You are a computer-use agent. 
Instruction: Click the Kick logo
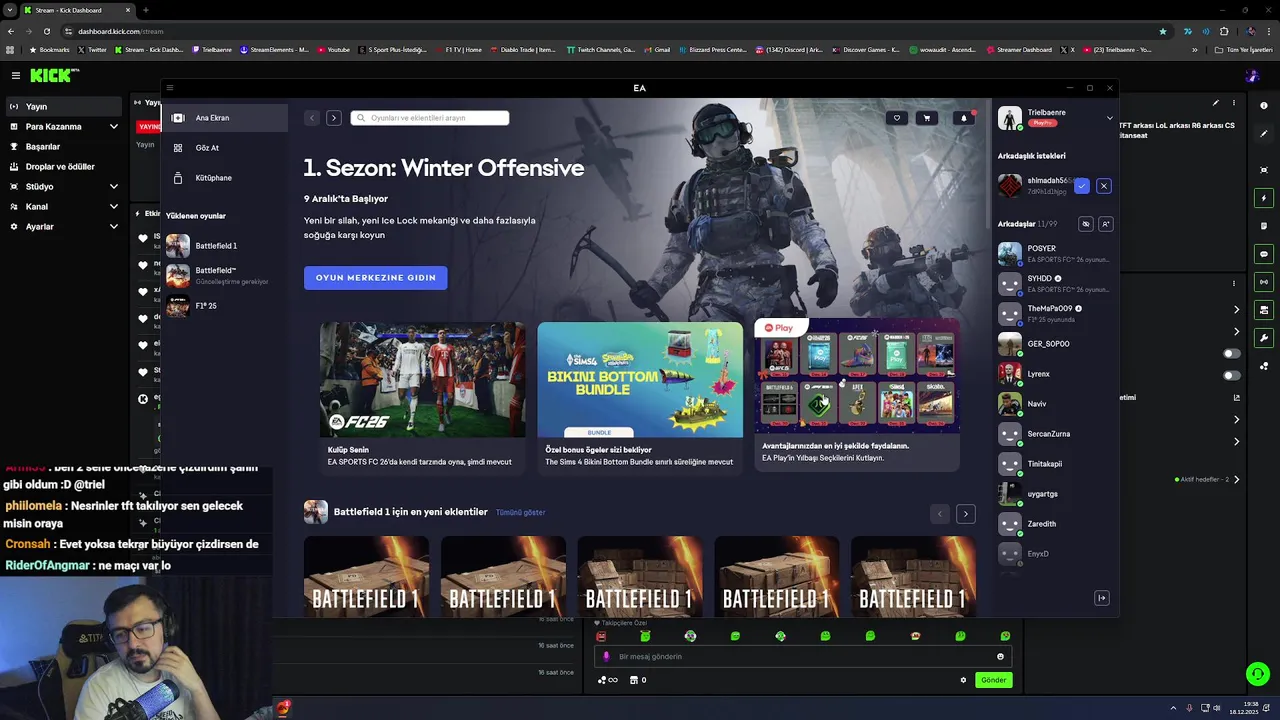point(55,75)
